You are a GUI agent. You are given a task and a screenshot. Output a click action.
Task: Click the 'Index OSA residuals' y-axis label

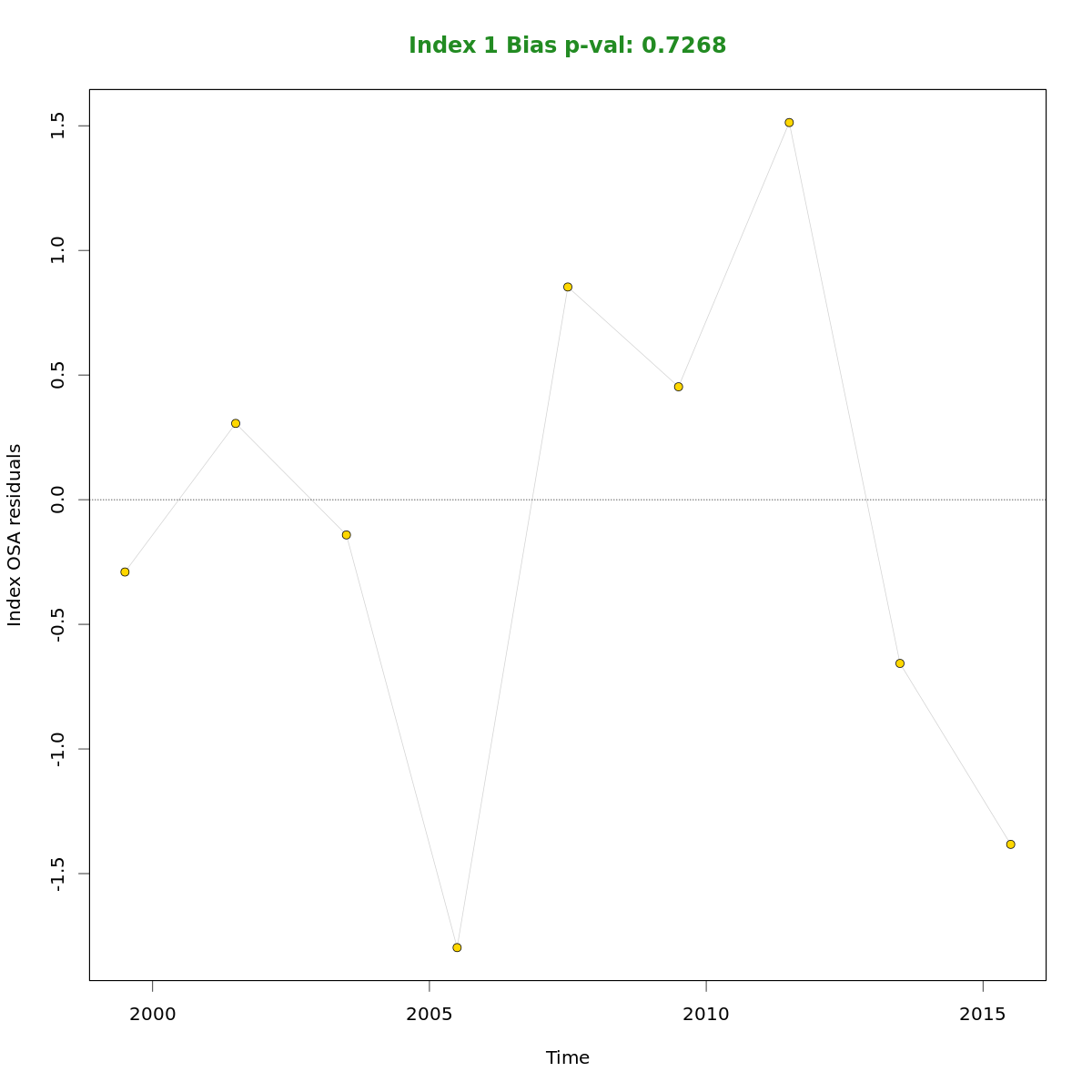(x=15, y=535)
